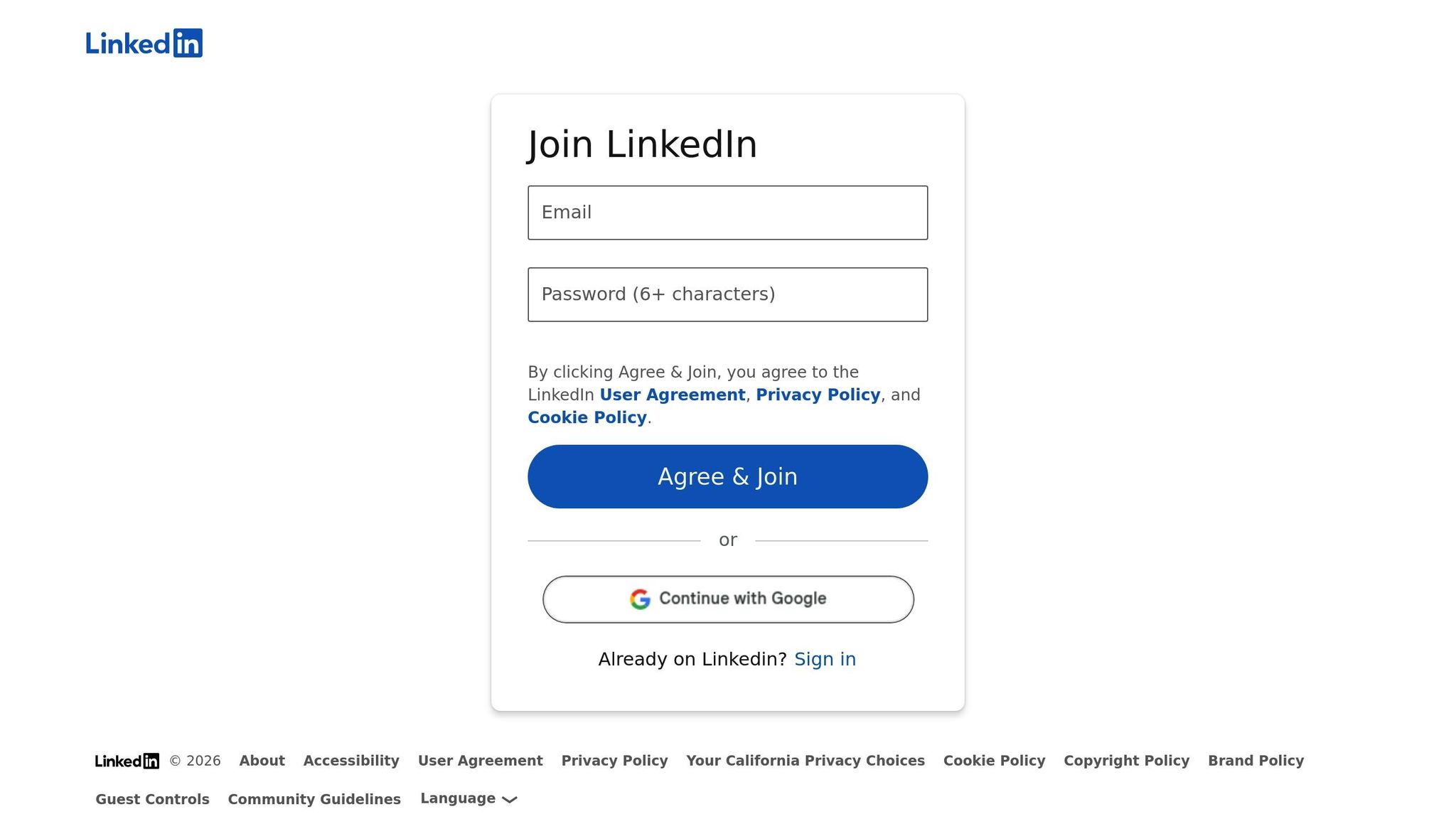
Task: Open Guest Controls in the footer
Action: pyautogui.click(x=152, y=799)
